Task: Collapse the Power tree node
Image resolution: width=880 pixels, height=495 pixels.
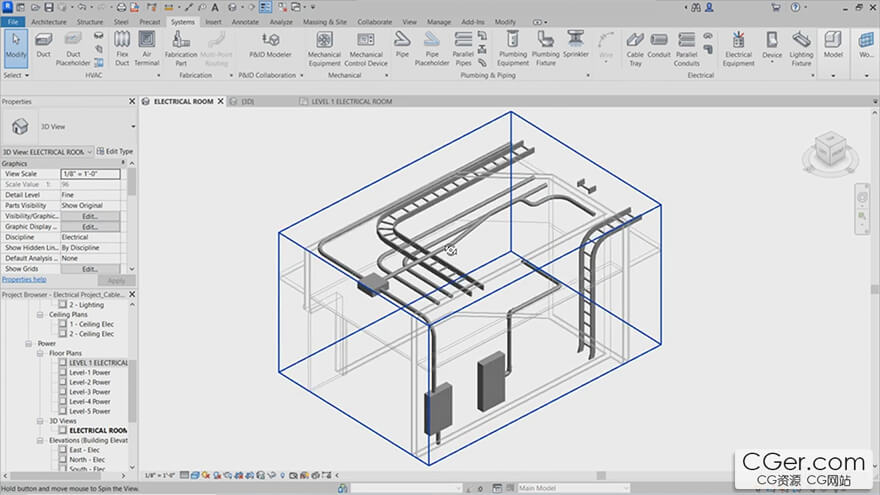Action: pyautogui.click(x=29, y=343)
